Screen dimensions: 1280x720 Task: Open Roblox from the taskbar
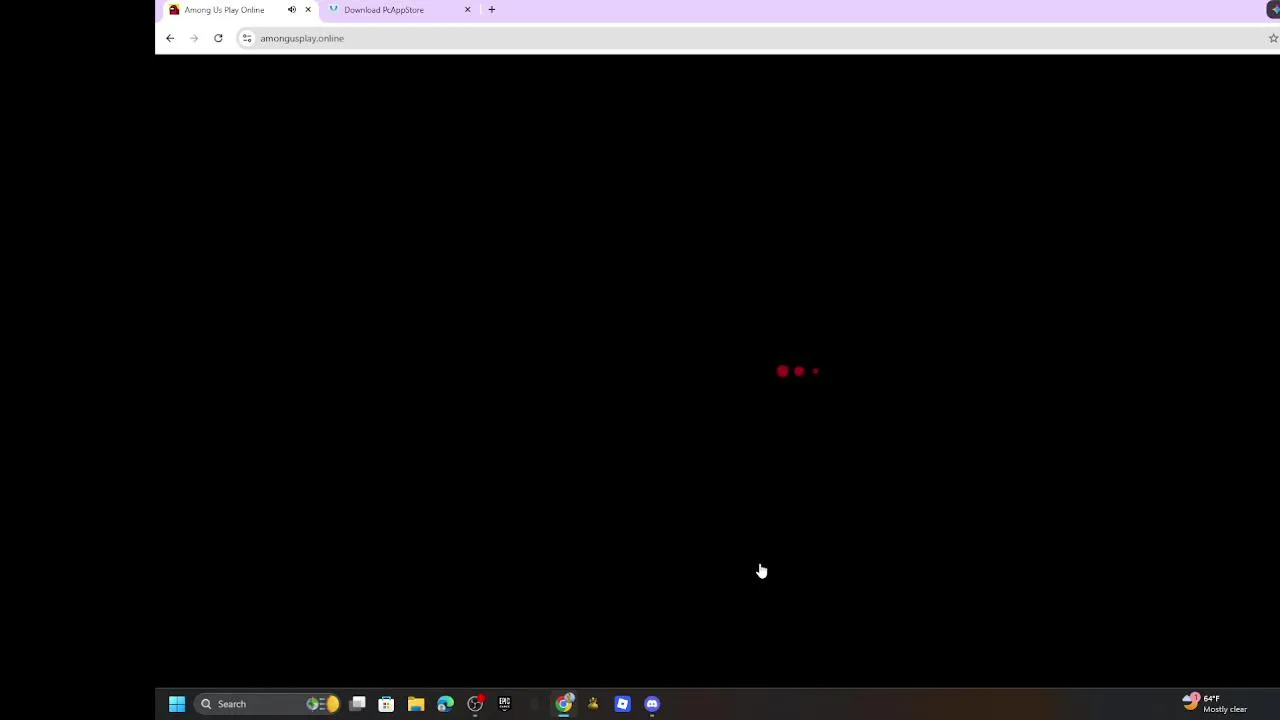tap(622, 704)
